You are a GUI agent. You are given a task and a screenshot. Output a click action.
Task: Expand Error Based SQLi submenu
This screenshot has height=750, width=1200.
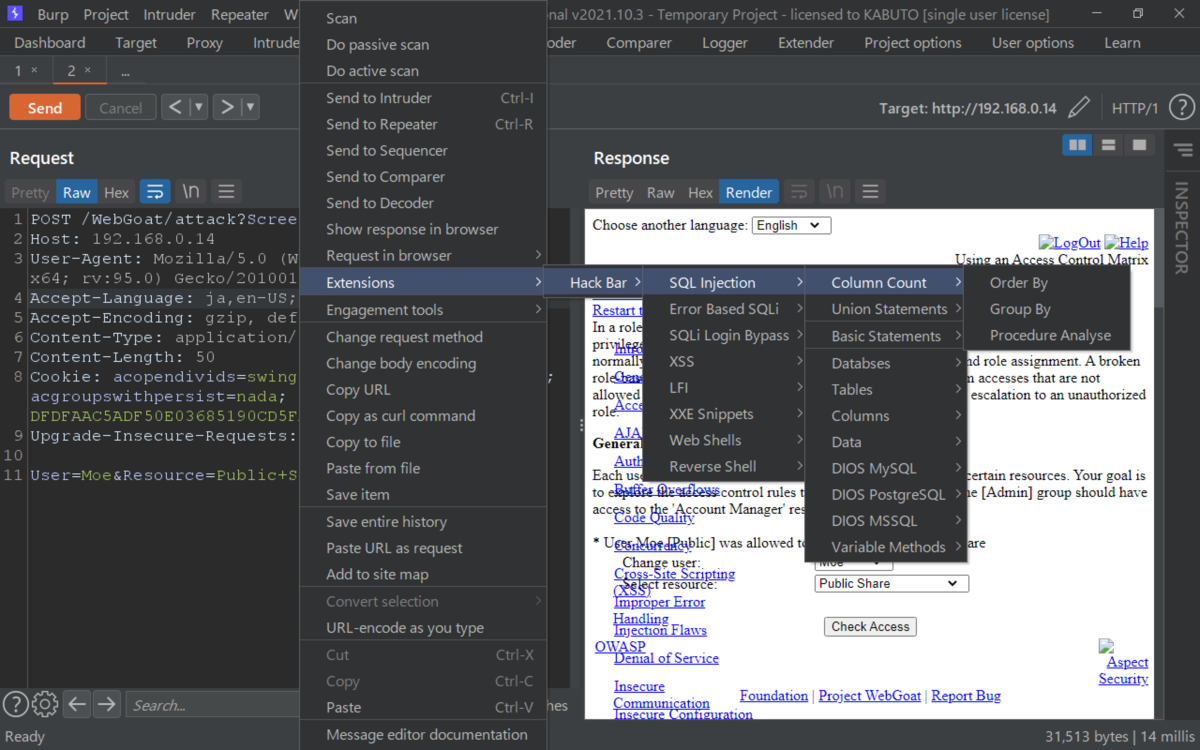click(x=724, y=309)
